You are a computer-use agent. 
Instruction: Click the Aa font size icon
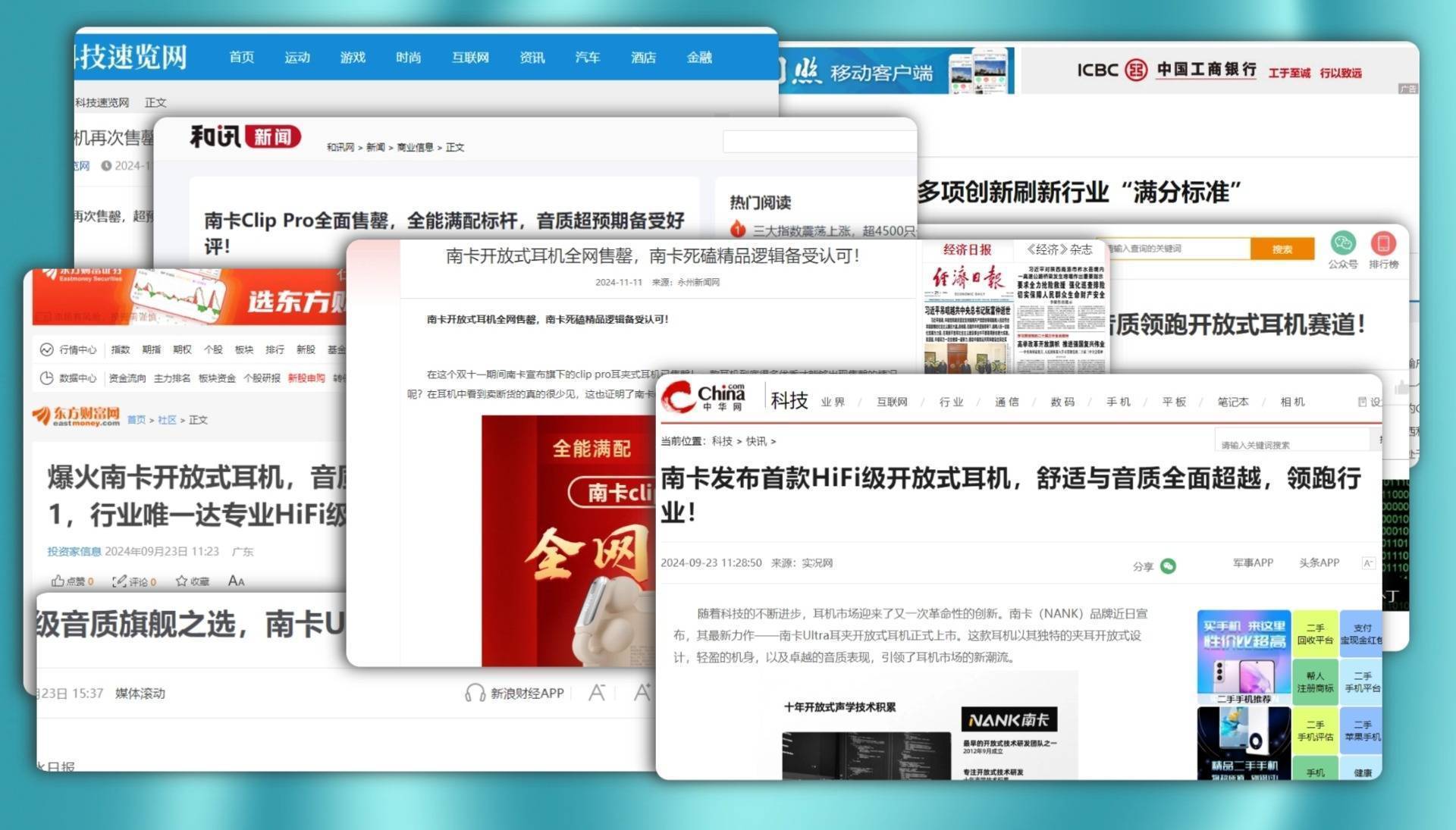236,581
